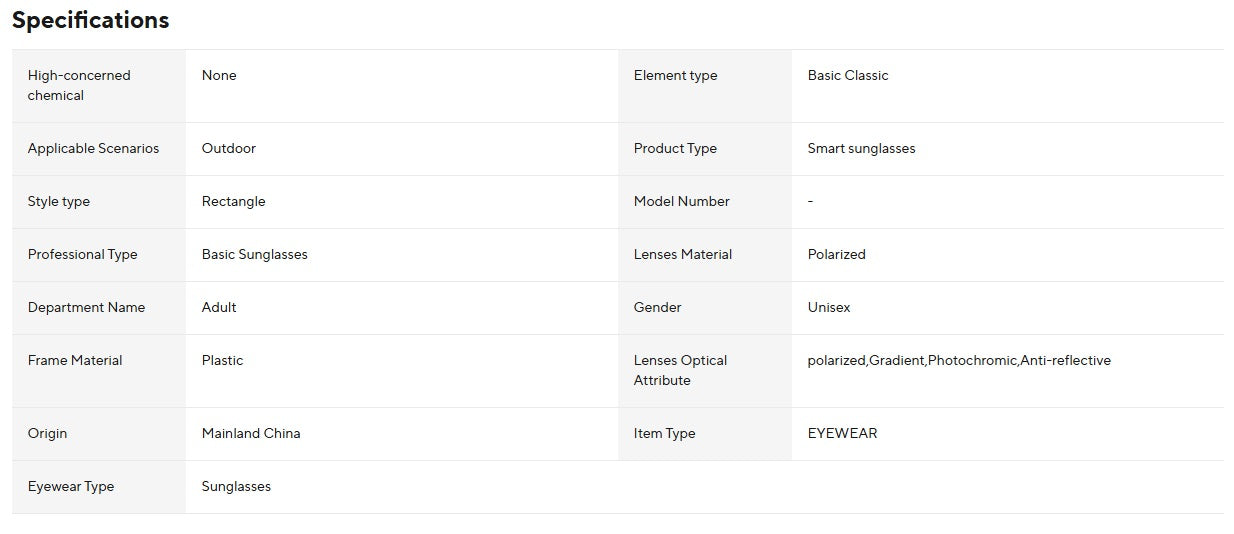Click the EYEWEAR item type value
The height and width of the screenshot is (534, 1234).
click(842, 433)
